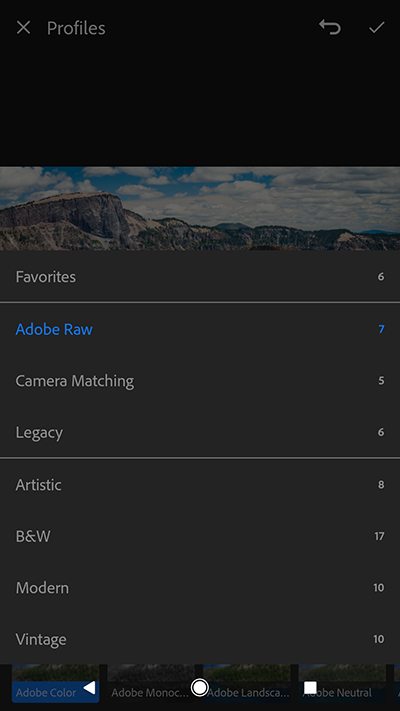Viewport: 400px width, 711px height.
Task: Select the Adobe Color profile thumbnail
Action: (55, 684)
